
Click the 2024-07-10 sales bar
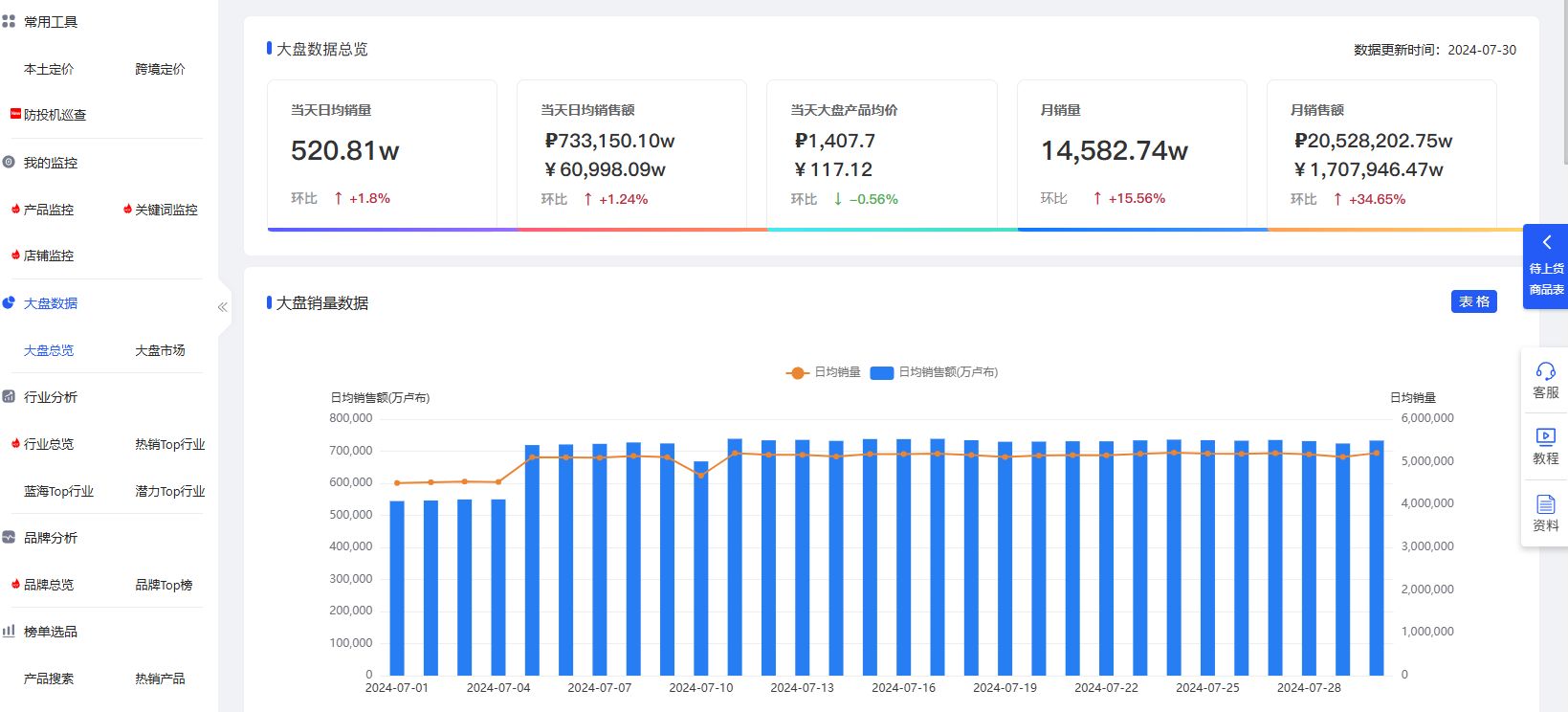[701, 567]
